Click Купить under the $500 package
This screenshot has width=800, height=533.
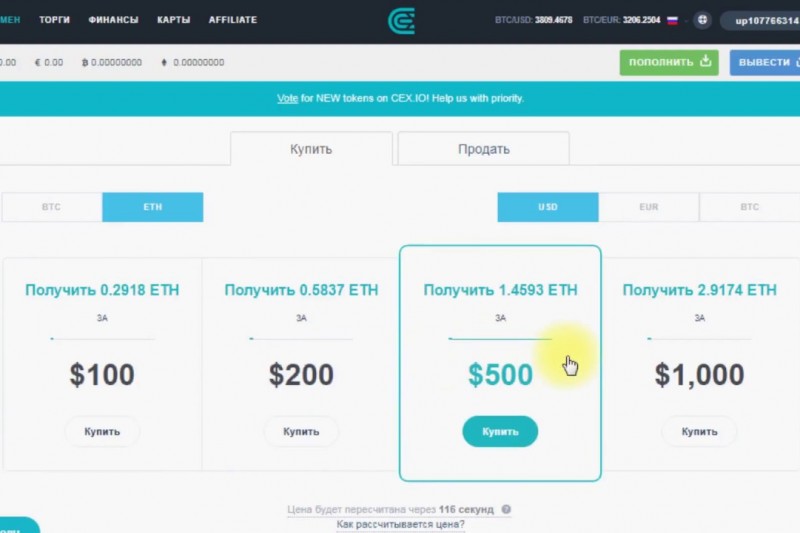click(500, 432)
